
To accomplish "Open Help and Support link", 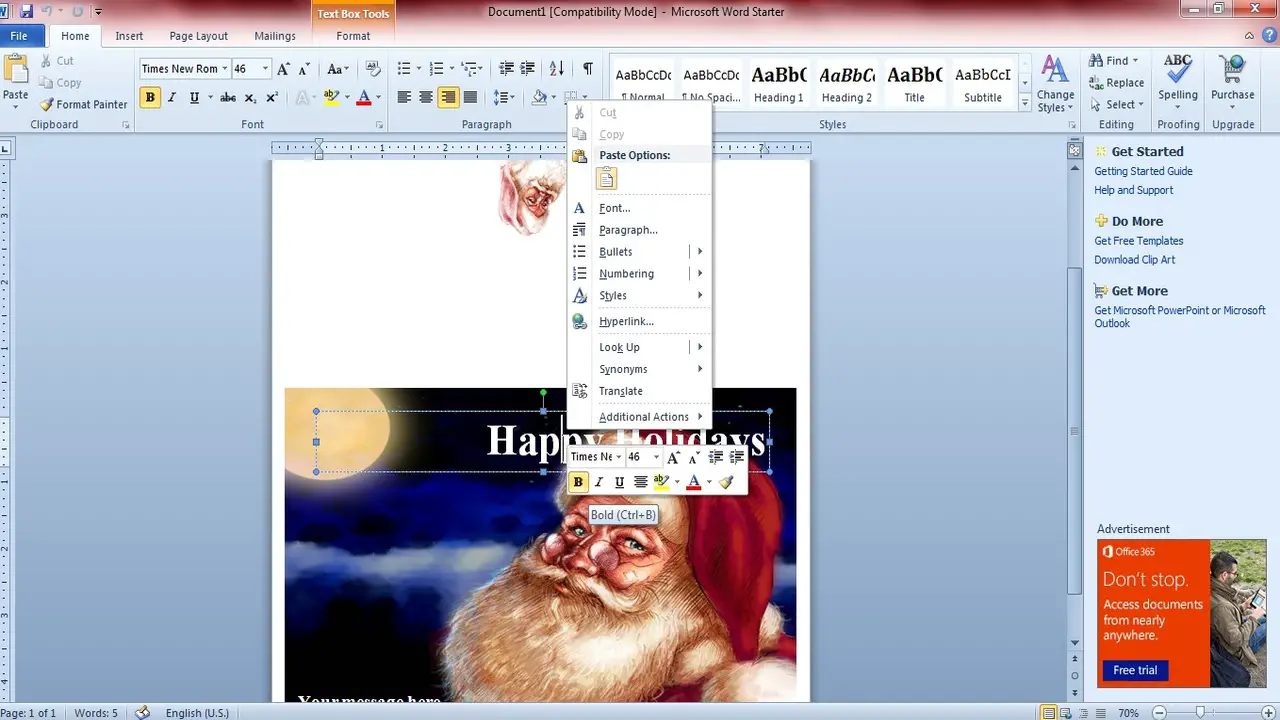I will 1134,190.
